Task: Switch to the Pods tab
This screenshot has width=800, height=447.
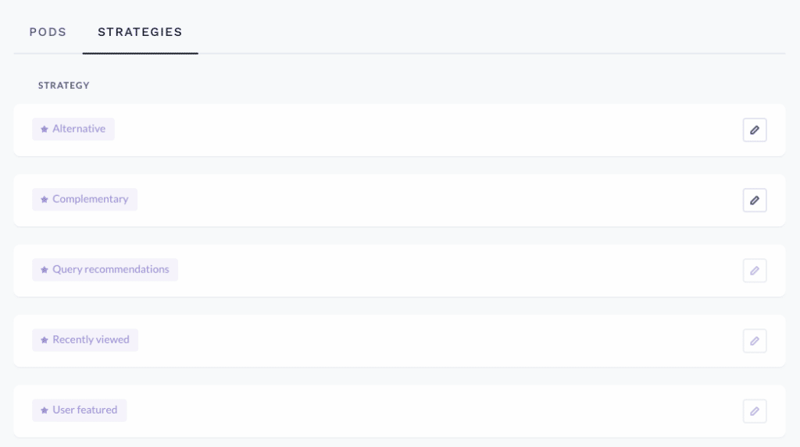Action: 48,32
